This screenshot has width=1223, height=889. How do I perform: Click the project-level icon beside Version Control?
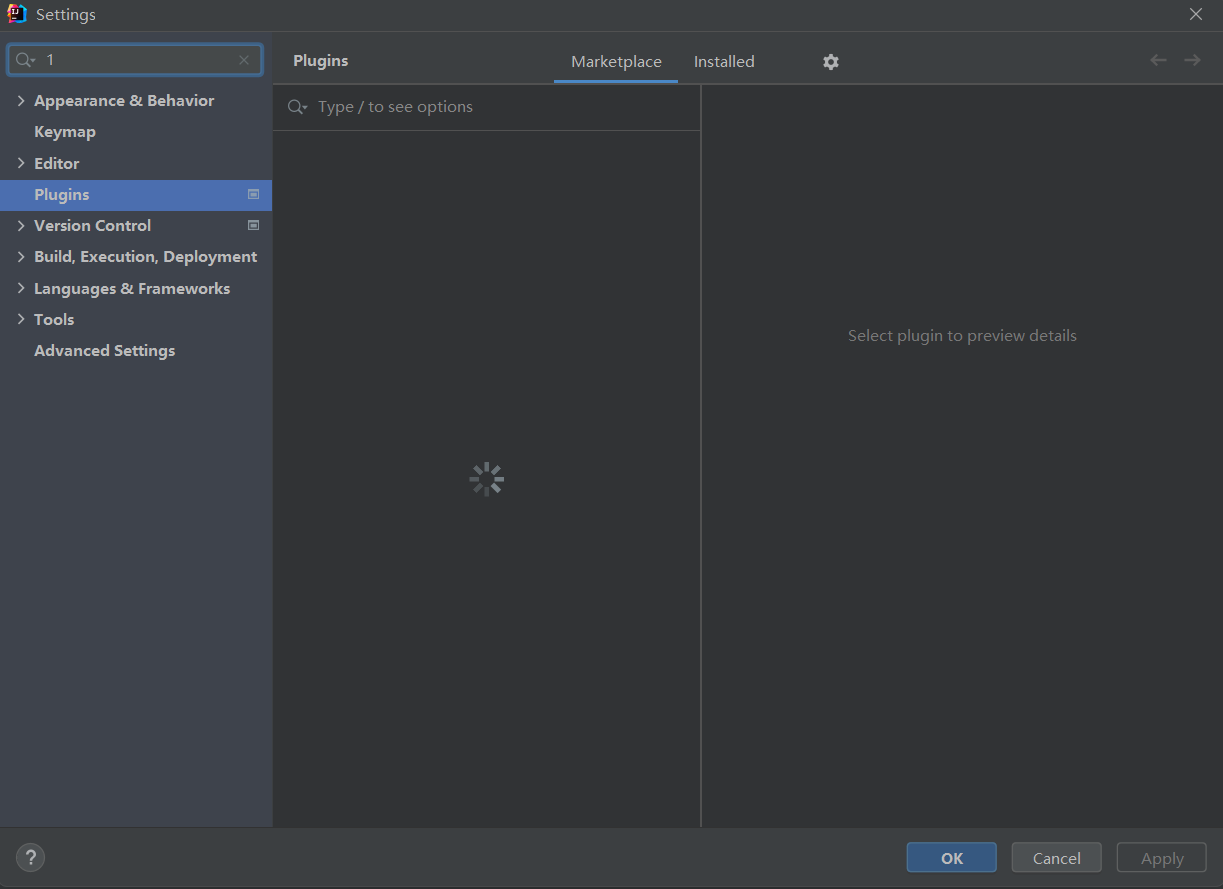point(253,225)
